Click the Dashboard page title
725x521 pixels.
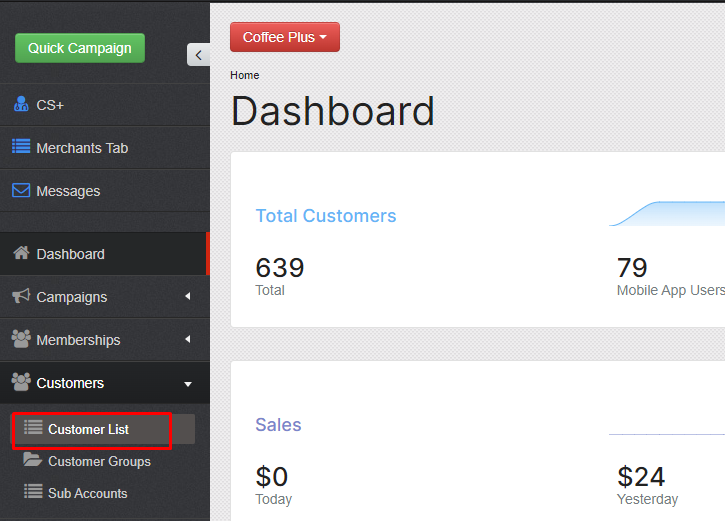tap(332, 111)
